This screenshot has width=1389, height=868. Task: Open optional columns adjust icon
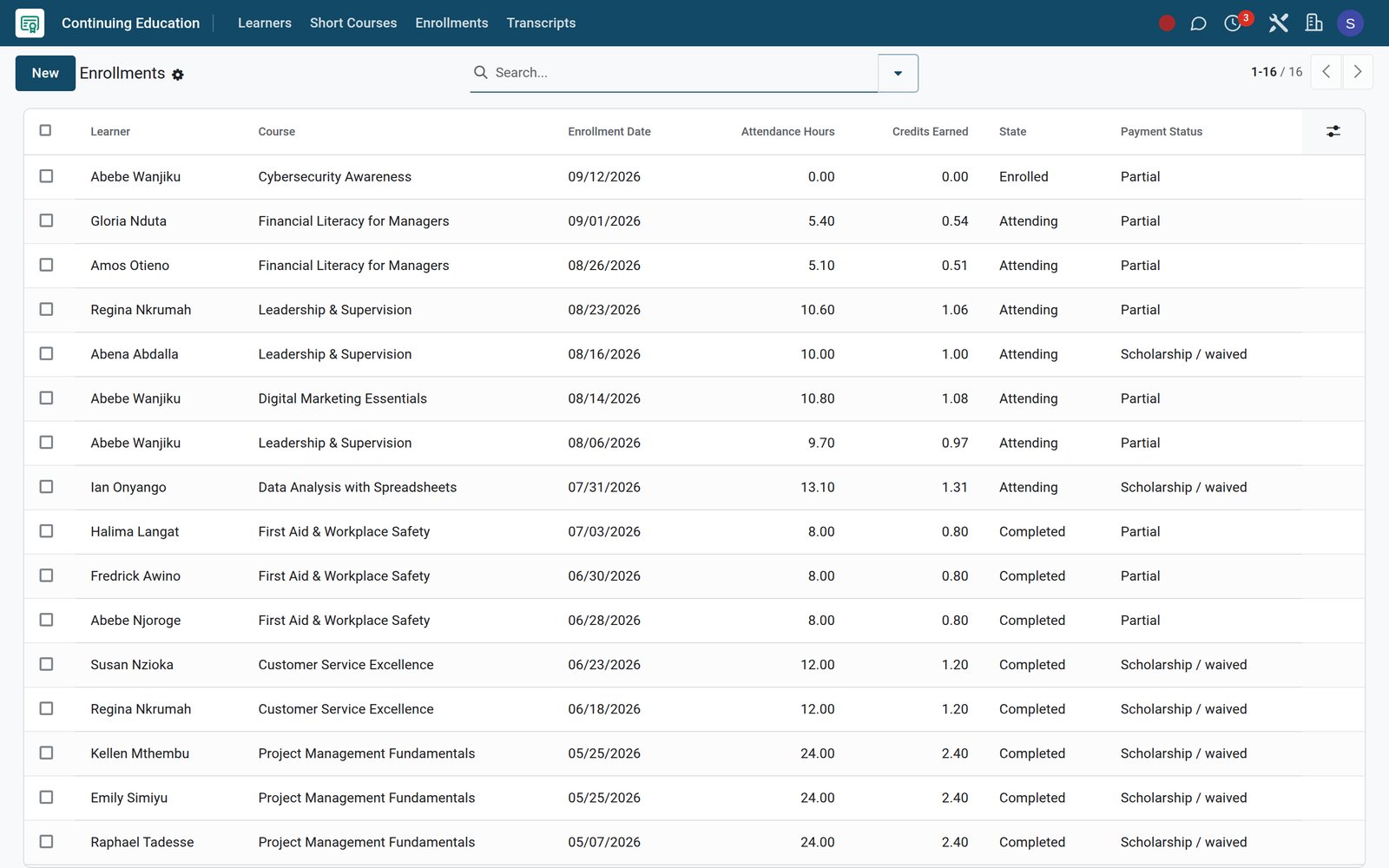pyautogui.click(x=1333, y=131)
